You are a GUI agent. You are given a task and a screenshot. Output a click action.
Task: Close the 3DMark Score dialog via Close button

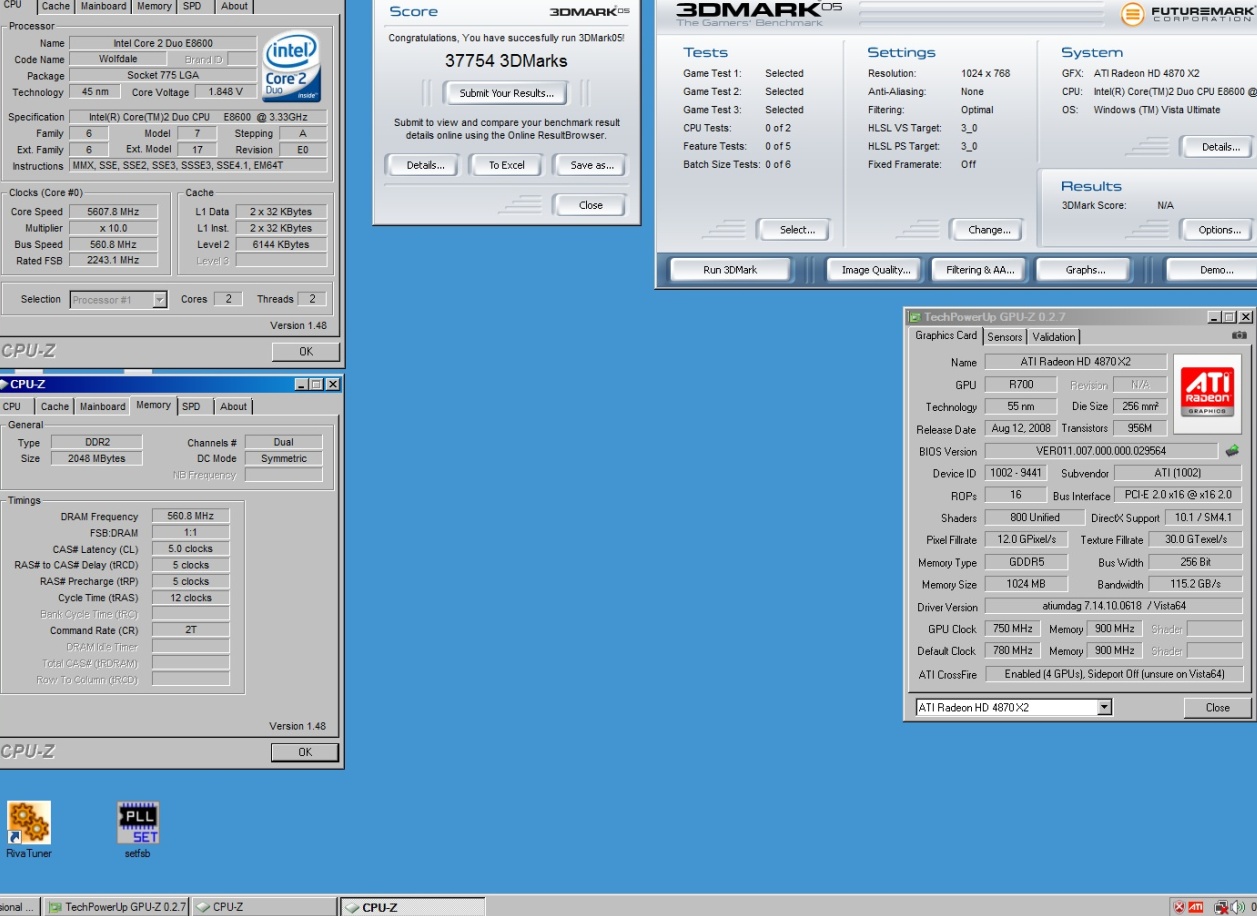click(x=591, y=205)
